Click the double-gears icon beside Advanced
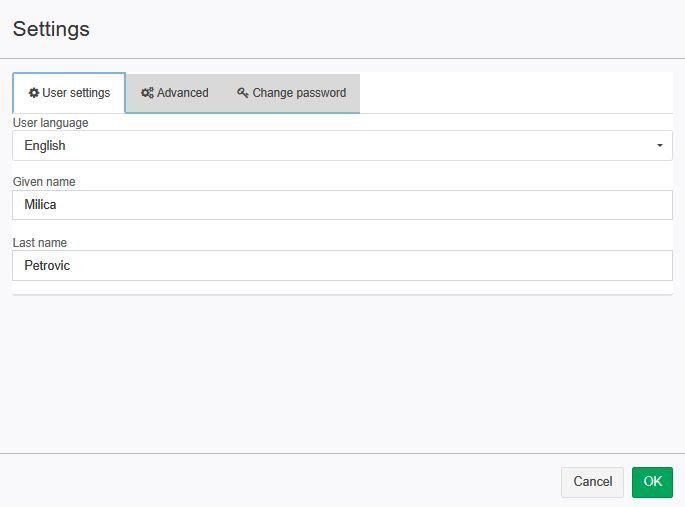 pos(147,93)
